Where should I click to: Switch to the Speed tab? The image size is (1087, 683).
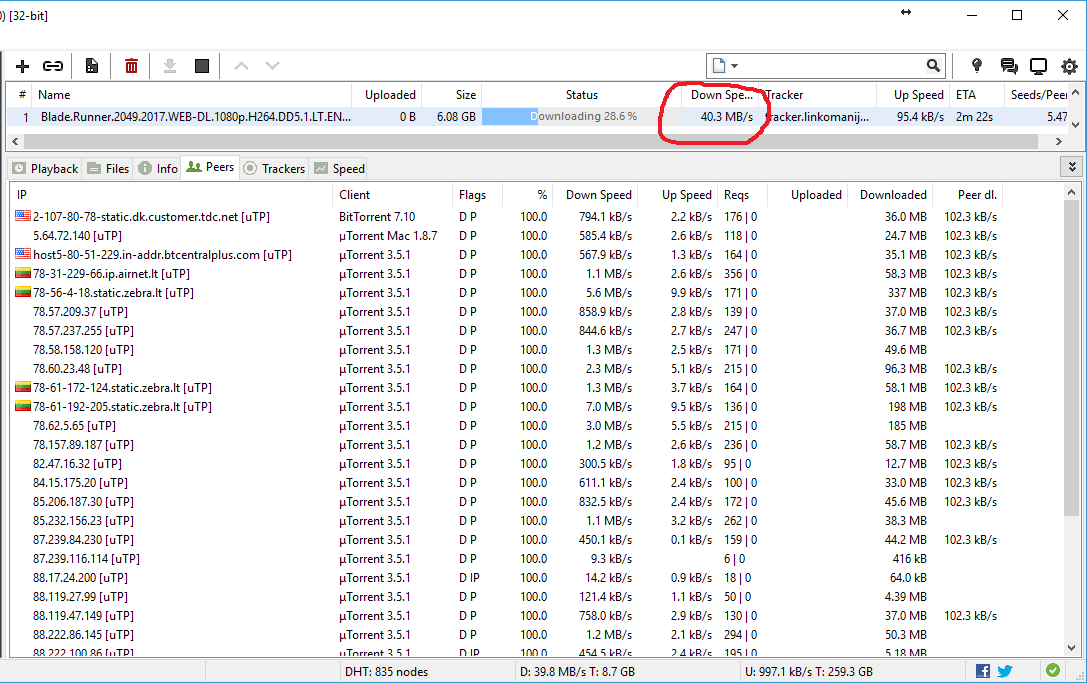[340, 168]
